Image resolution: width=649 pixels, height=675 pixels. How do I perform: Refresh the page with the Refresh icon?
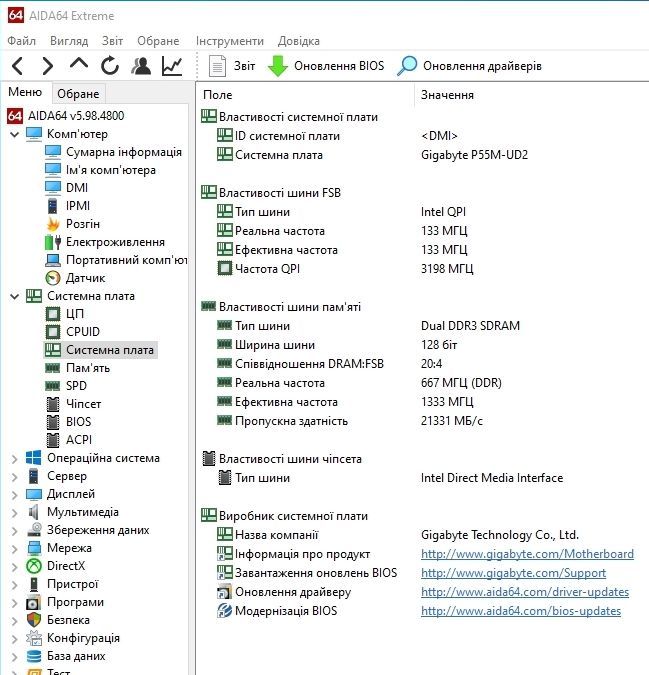(110, 66)
